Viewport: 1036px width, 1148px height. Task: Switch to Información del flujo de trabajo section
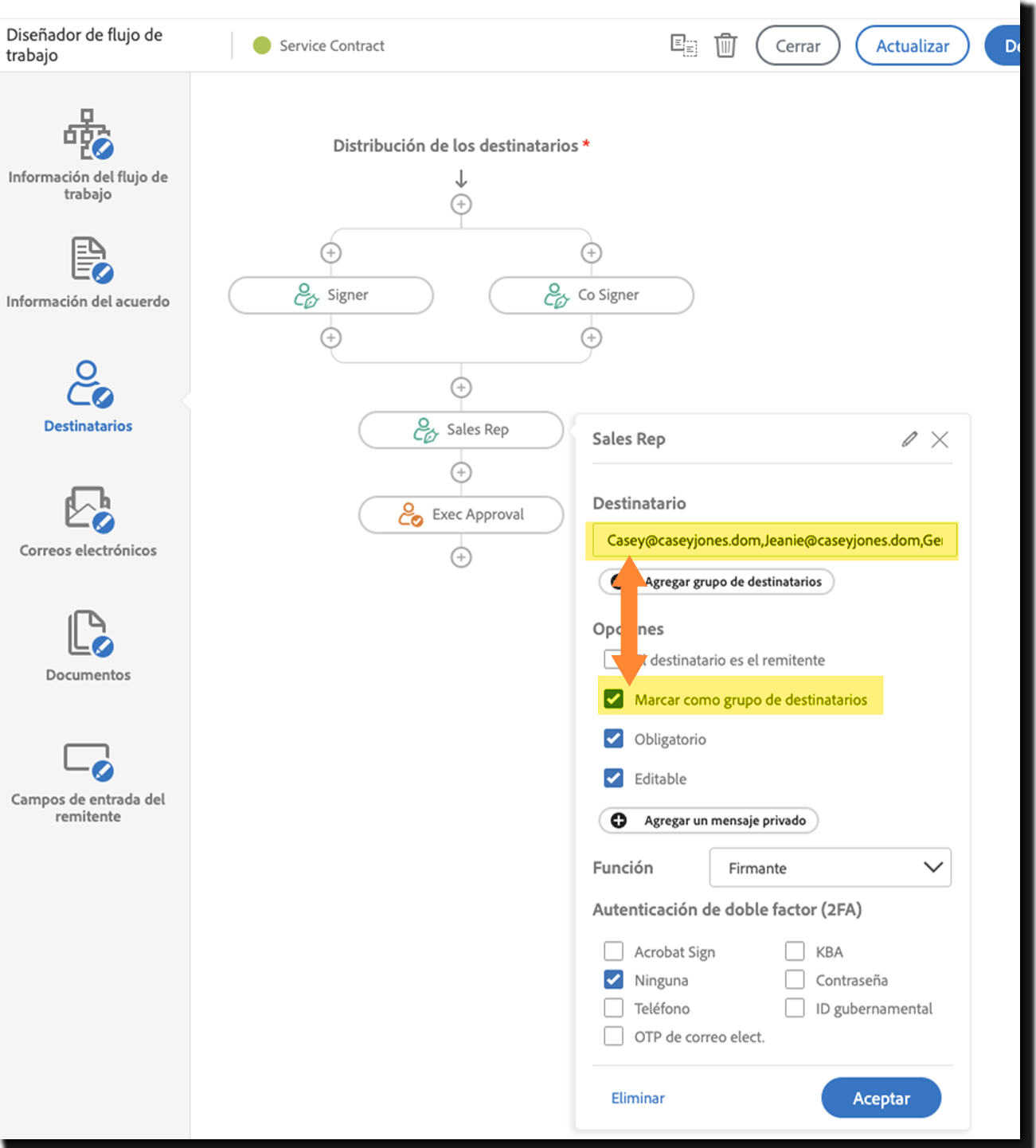[88, 135]
